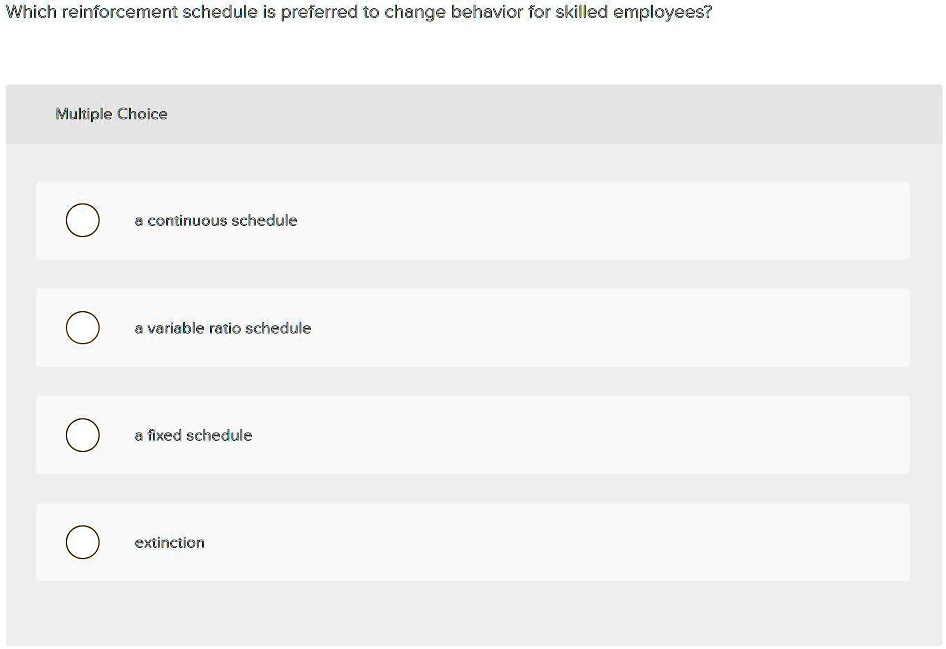Select the radio button for 'extinction'
The height and width of the screenshot is (649, 946).
click(x=83, y=542)
